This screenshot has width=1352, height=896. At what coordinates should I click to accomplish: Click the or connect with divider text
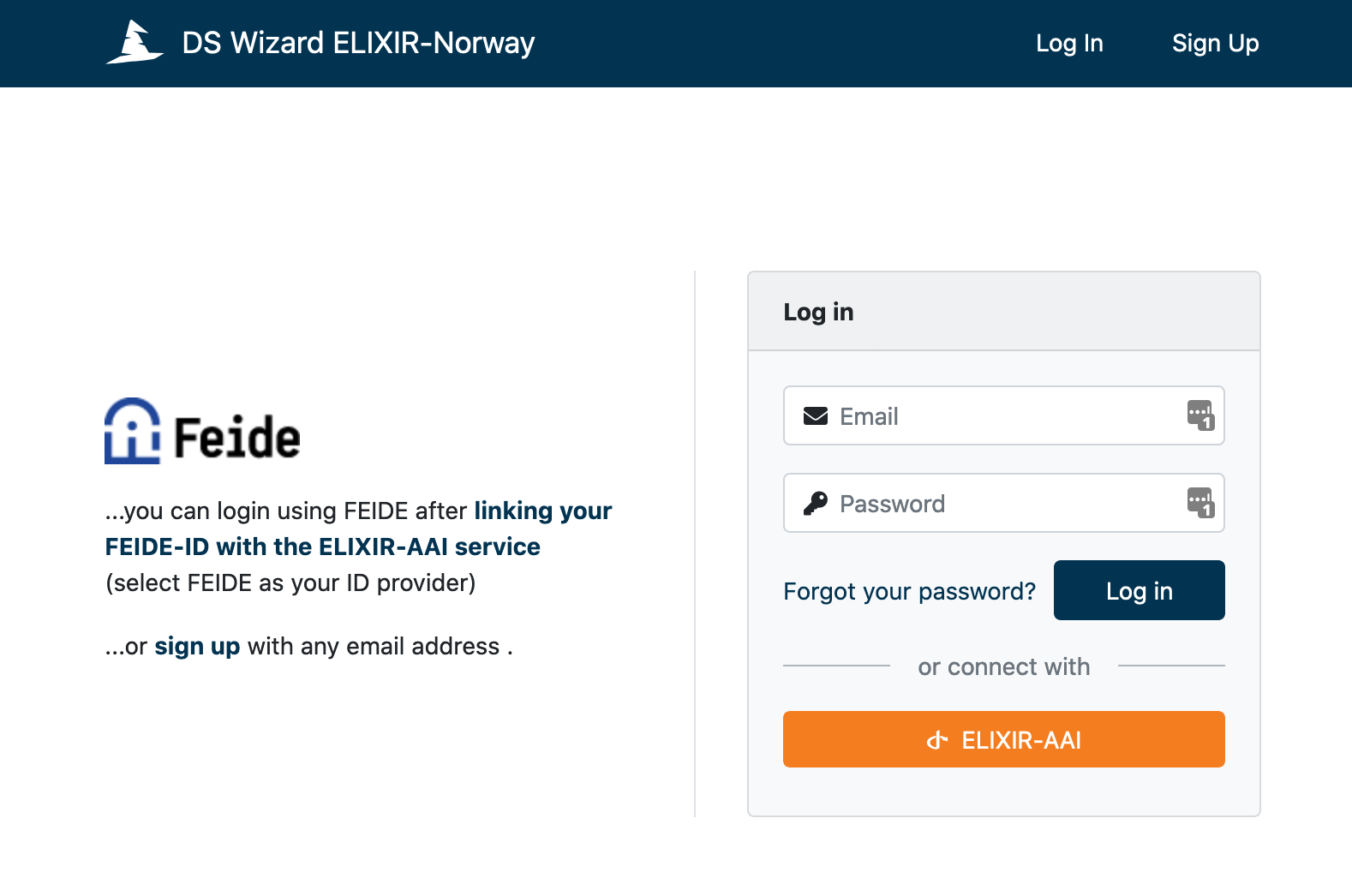1003,666
